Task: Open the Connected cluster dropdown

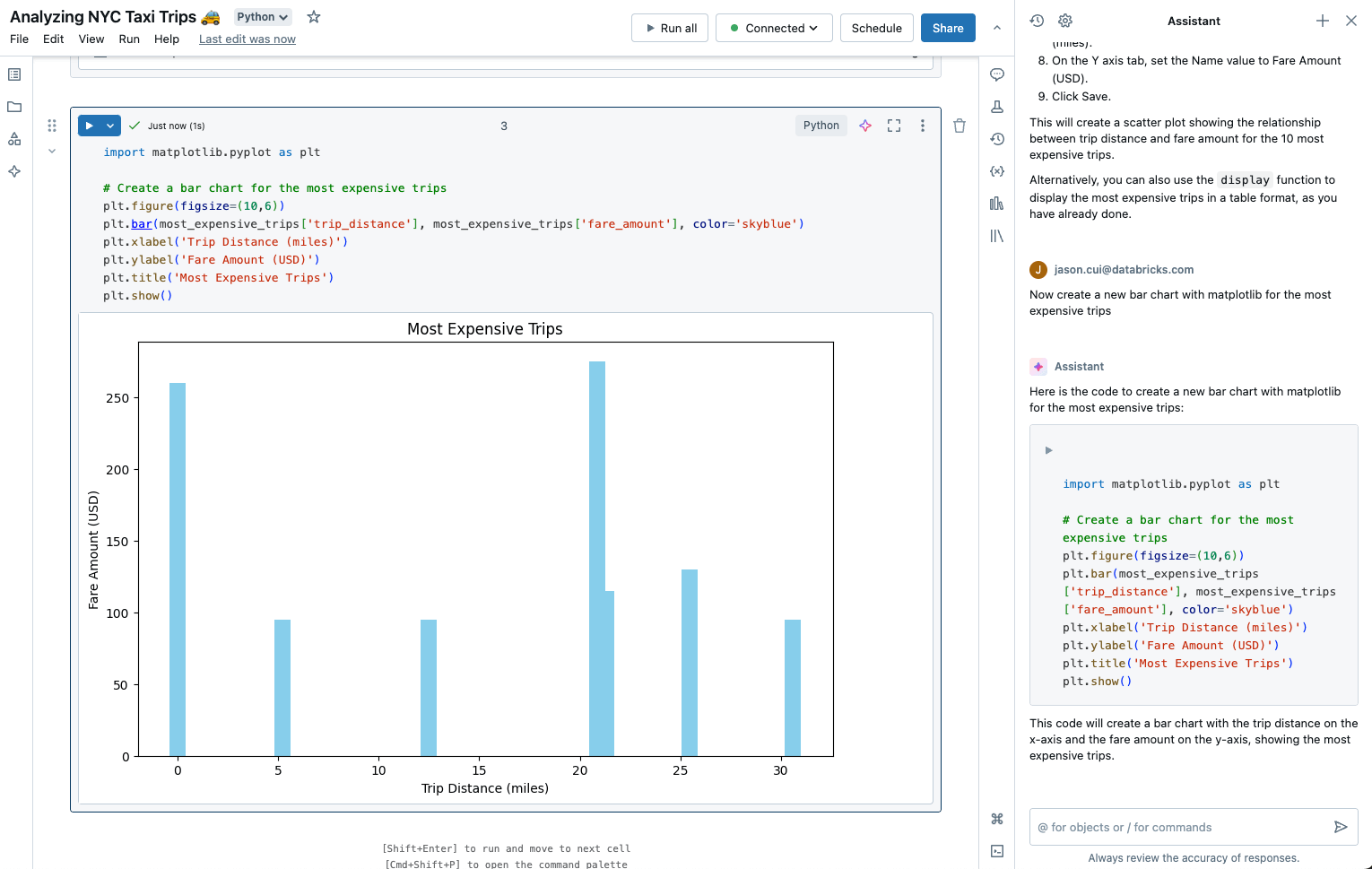Action: (x=773, y=28)
